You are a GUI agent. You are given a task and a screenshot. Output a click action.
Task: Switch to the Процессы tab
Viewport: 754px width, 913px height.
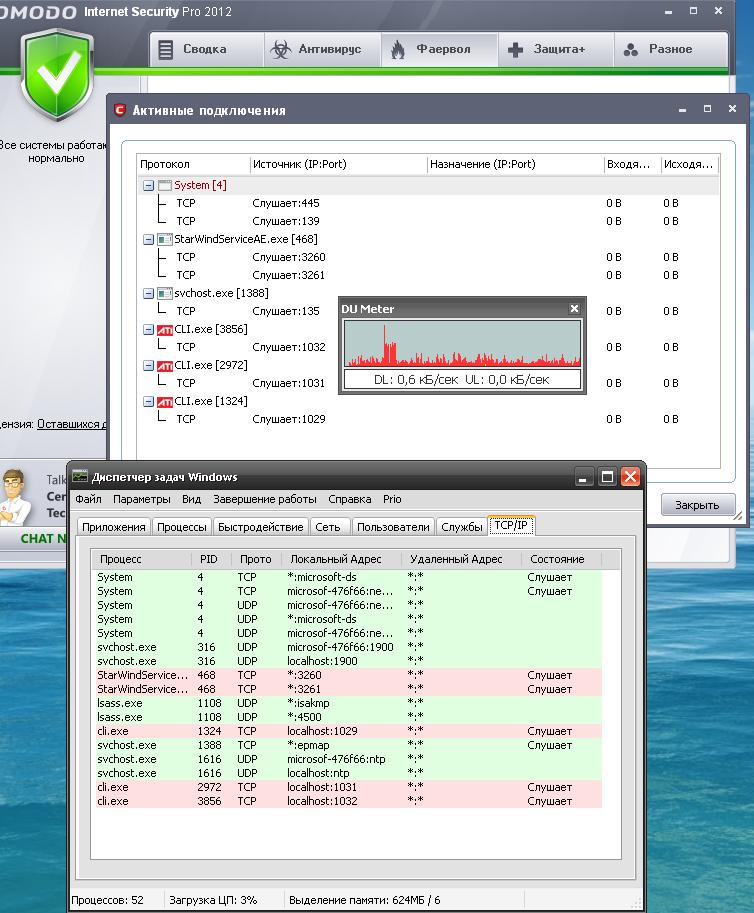182,527
